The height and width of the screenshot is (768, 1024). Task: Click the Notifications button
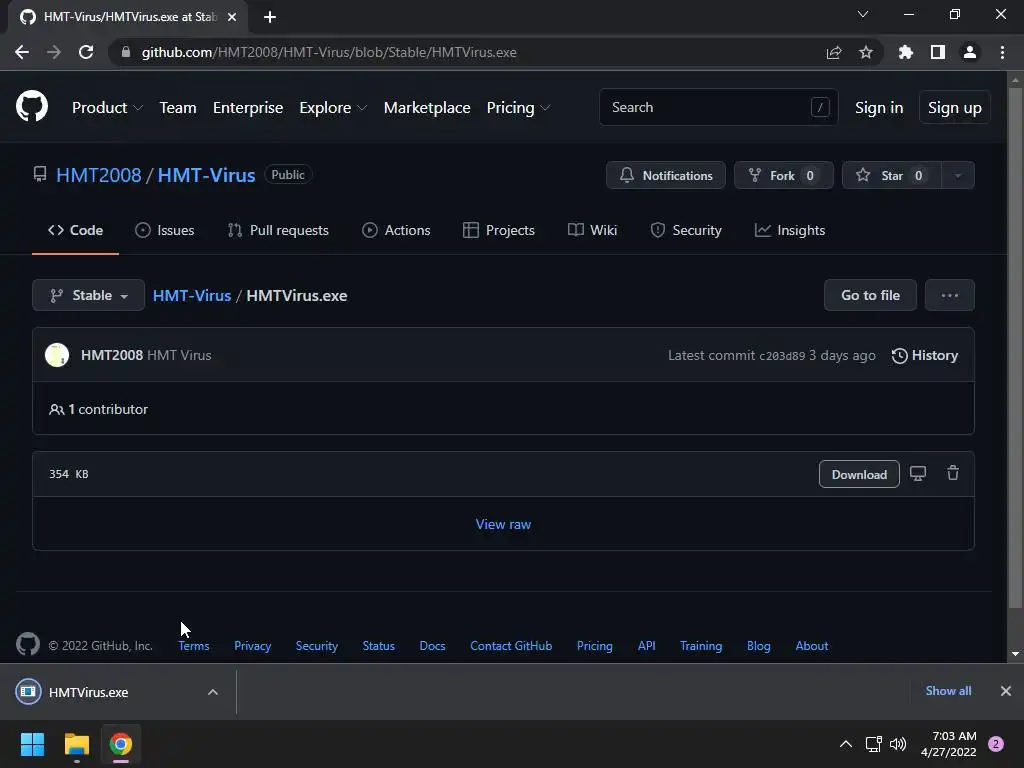[665, 175]
